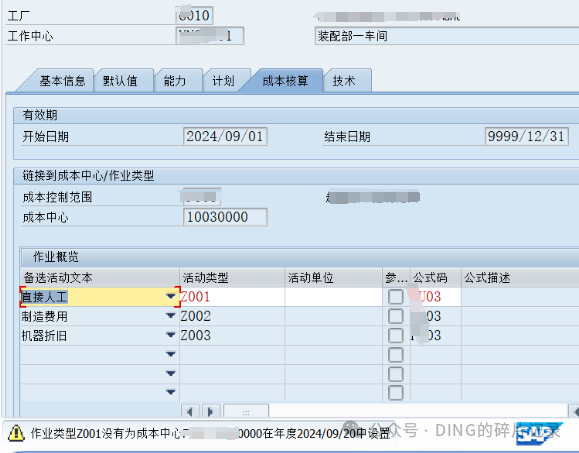Click the 公式码 column header
Viewport: 579px width, 453px height.
tap(436, 278)
